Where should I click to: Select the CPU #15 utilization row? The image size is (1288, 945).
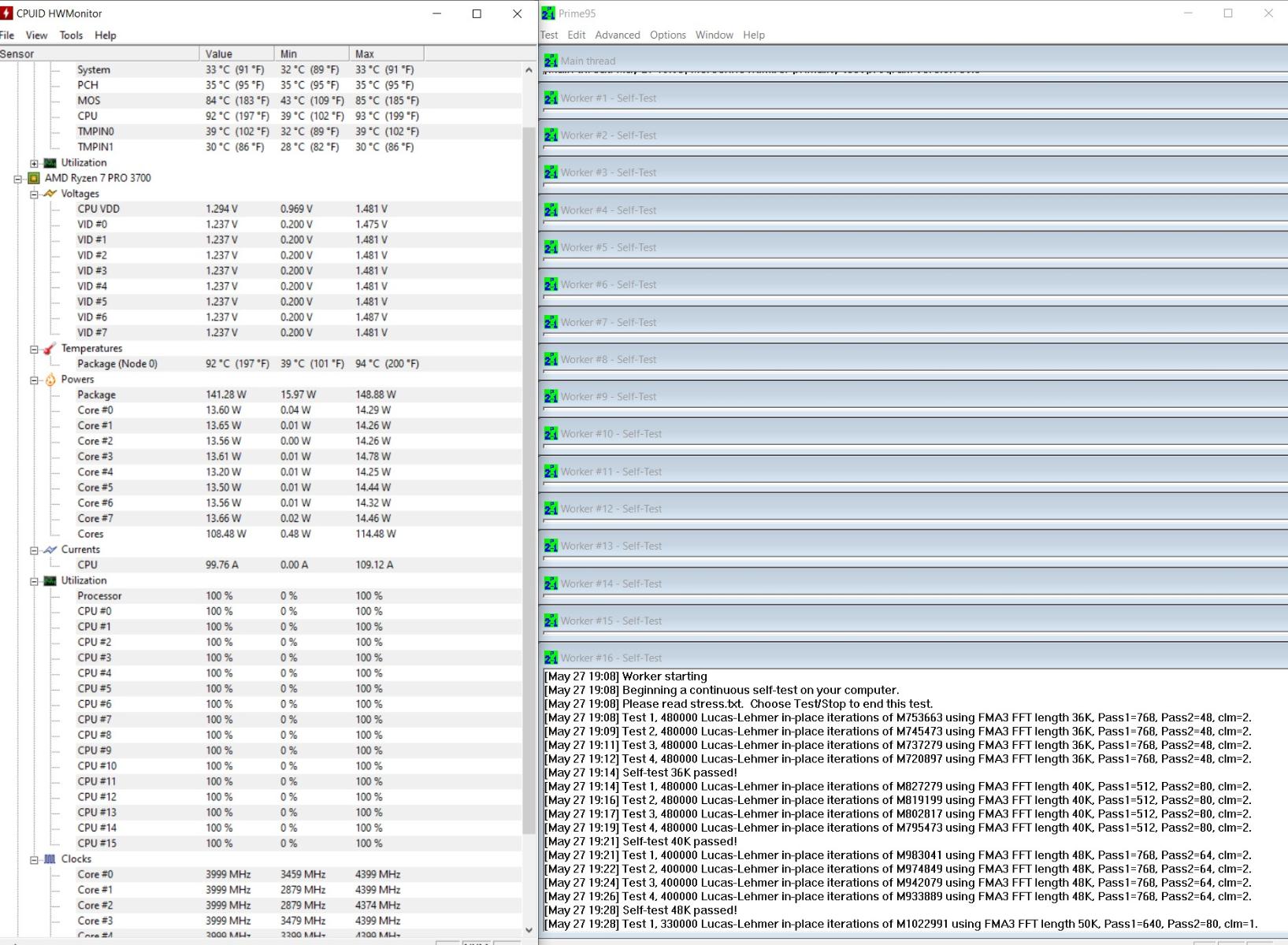[261, 843]
